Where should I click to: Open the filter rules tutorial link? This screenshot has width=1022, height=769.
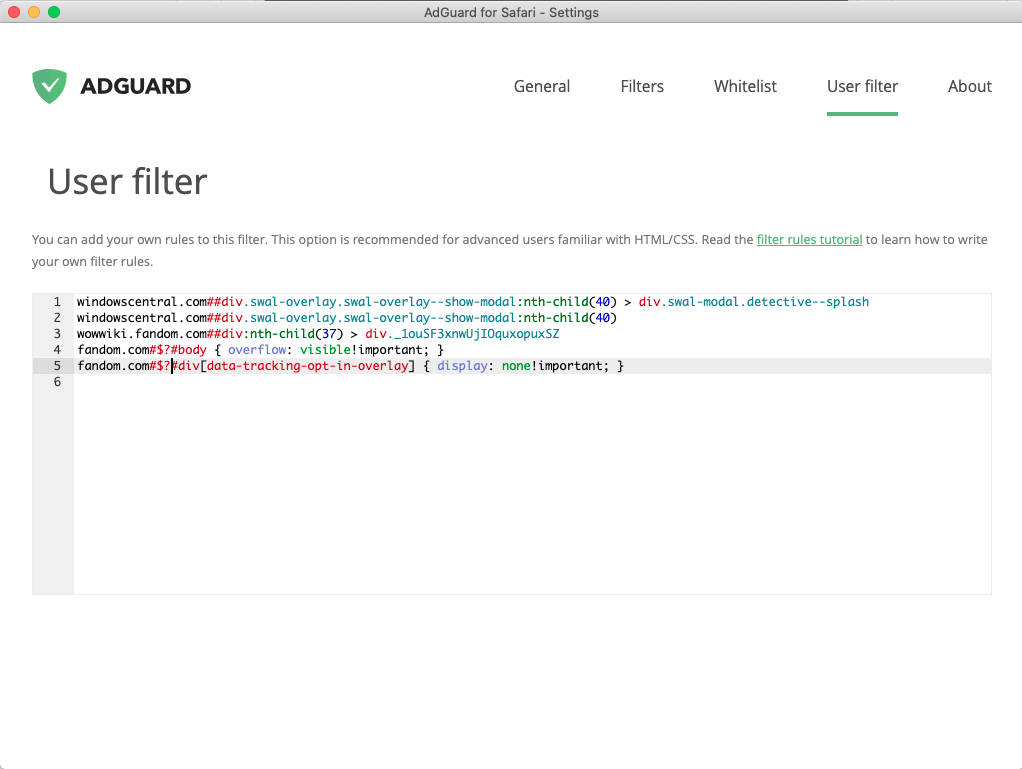[809, 239]
